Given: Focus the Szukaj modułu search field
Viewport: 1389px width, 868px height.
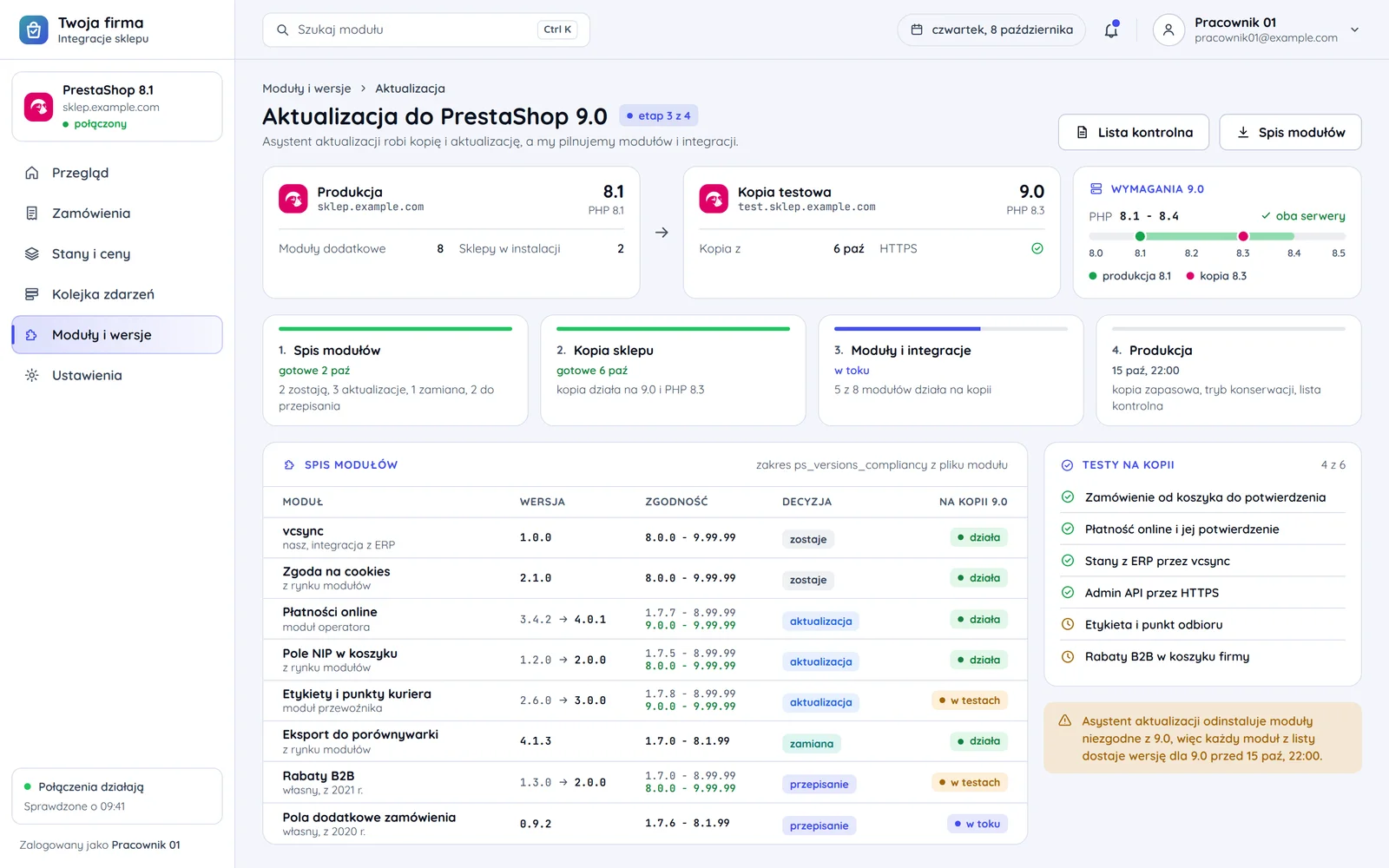Looking at the screenshot, I should 426,30.
